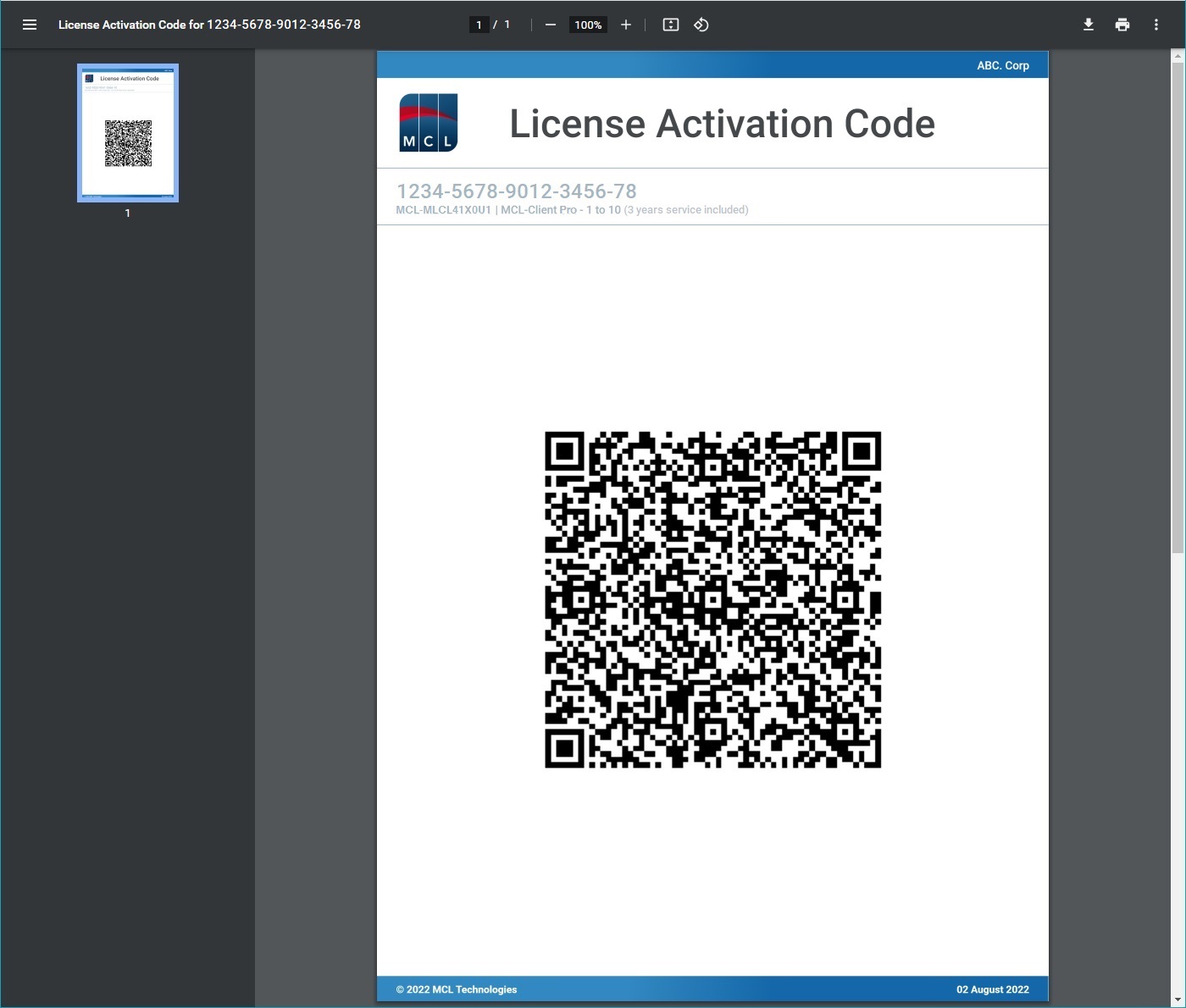This screenshot has height=1008, width=1186.
Task: Click the License Activation Code heading
Action: (722, 124)
